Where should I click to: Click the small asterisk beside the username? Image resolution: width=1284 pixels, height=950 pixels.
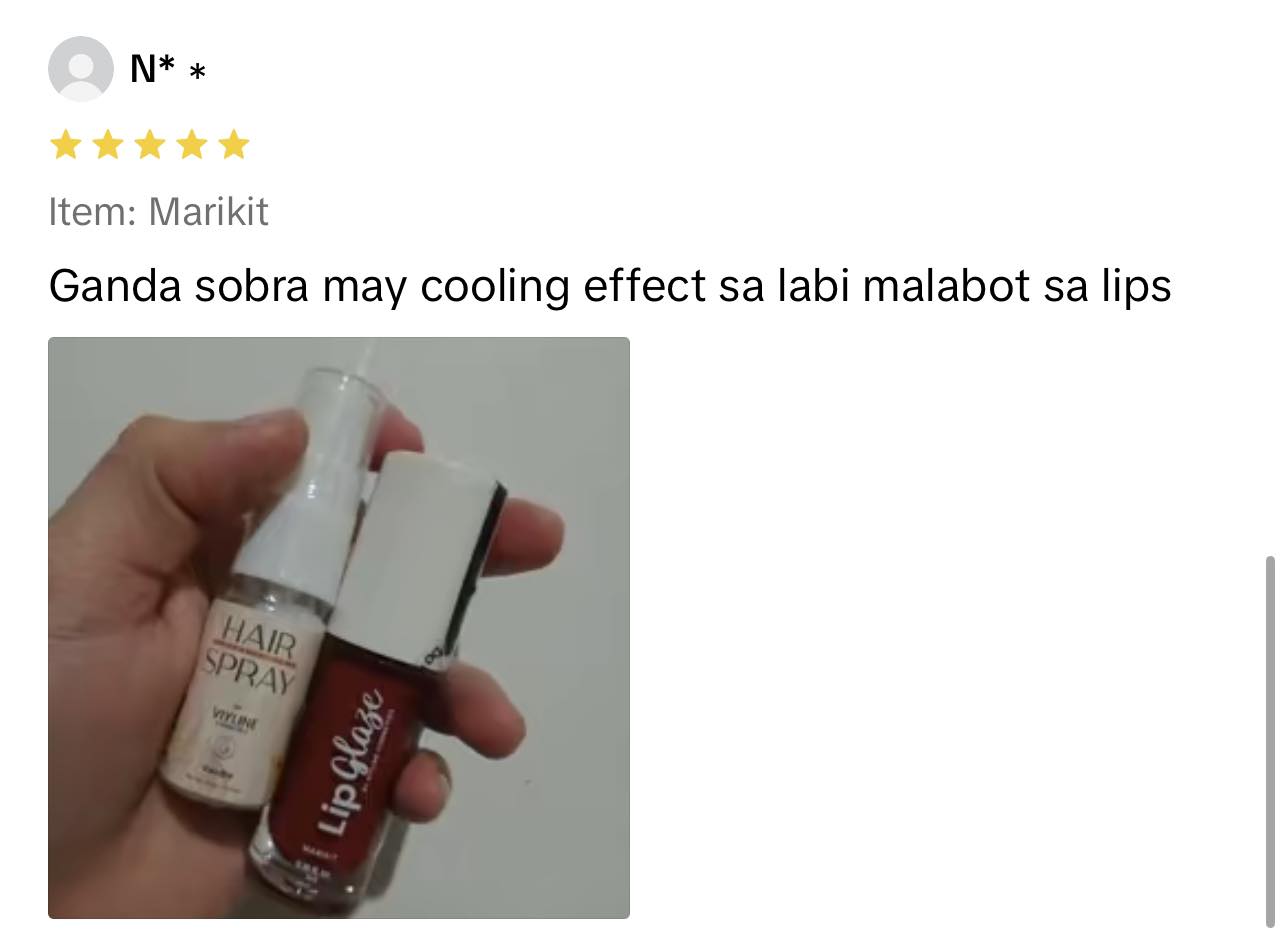coord(198,72)
